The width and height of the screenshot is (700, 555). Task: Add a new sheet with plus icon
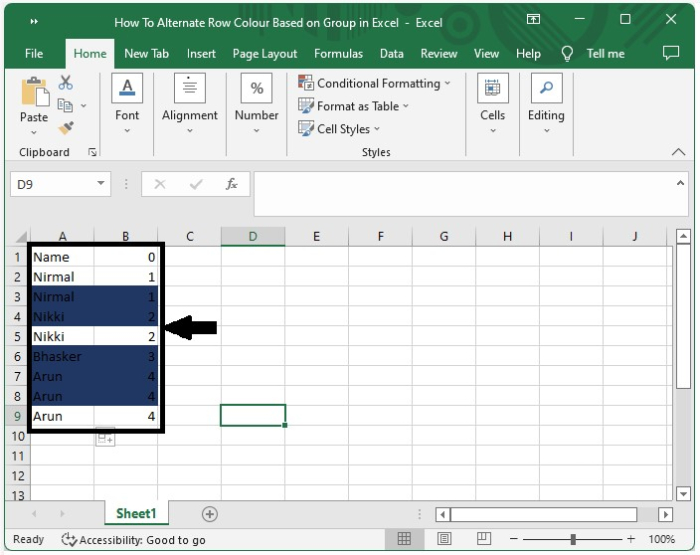pos(210,514)
